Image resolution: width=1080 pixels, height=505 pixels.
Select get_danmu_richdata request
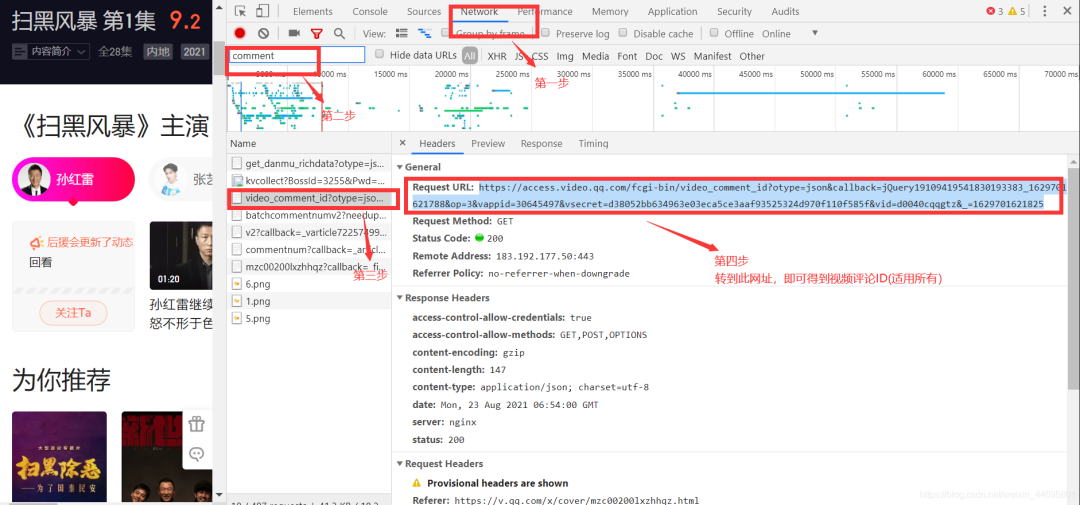[309, 163]
